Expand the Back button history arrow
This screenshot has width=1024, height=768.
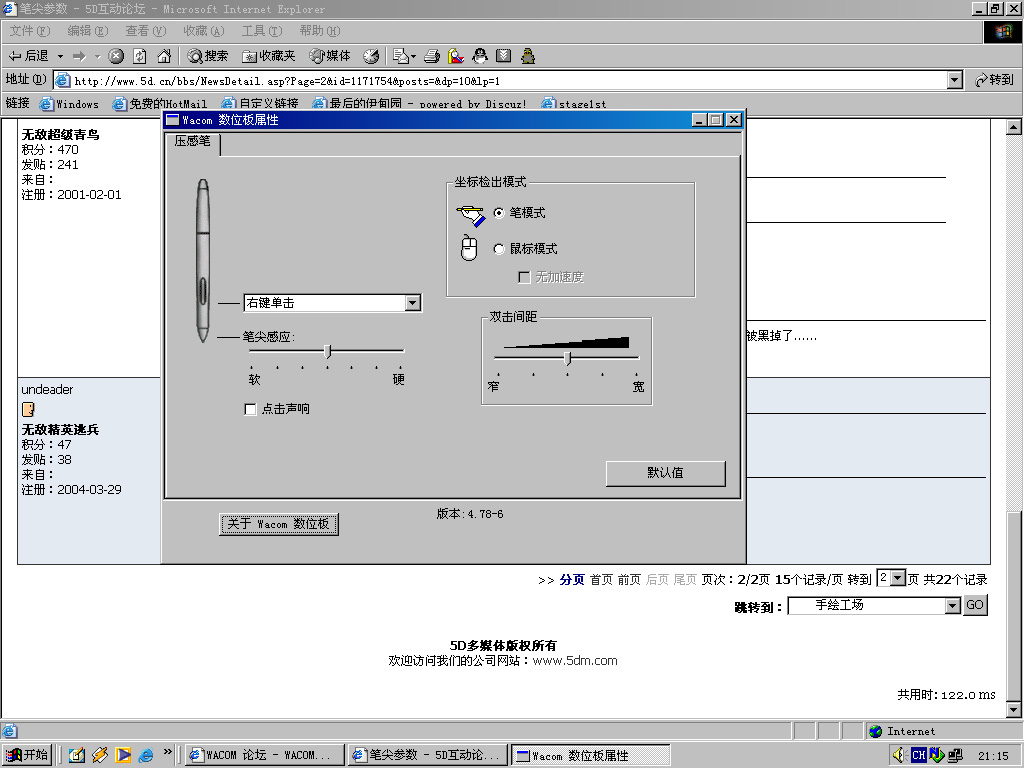(60, 56)
